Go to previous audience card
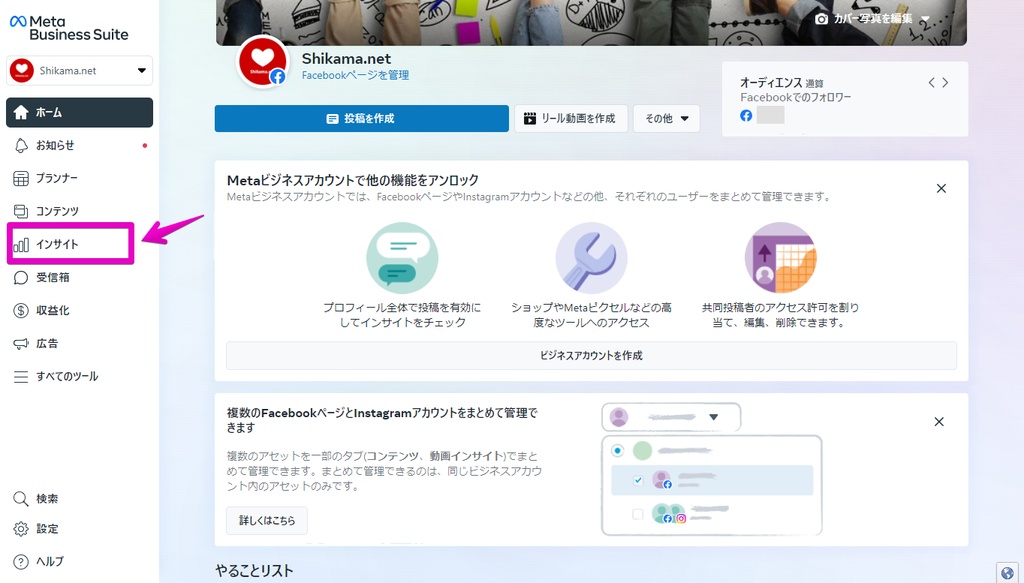This screenshot has width=1024, height=583. click(x=932, y=82)
